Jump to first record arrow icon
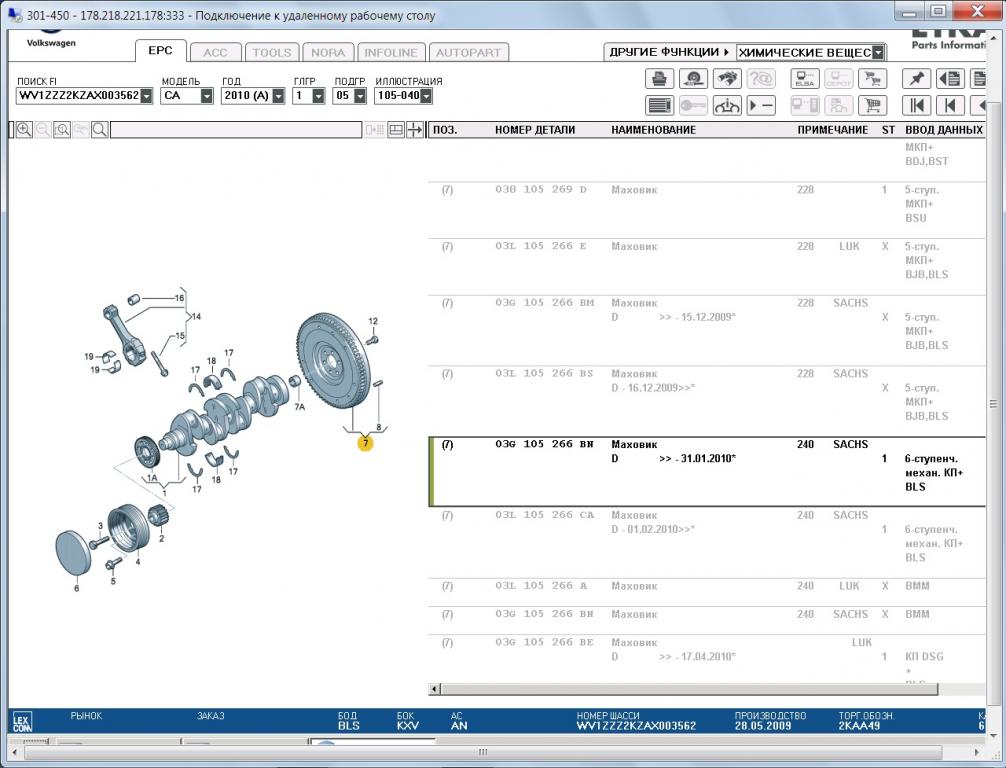This screenshot has height=768, width=1006. pyautogui.click(x=916, y=105)
